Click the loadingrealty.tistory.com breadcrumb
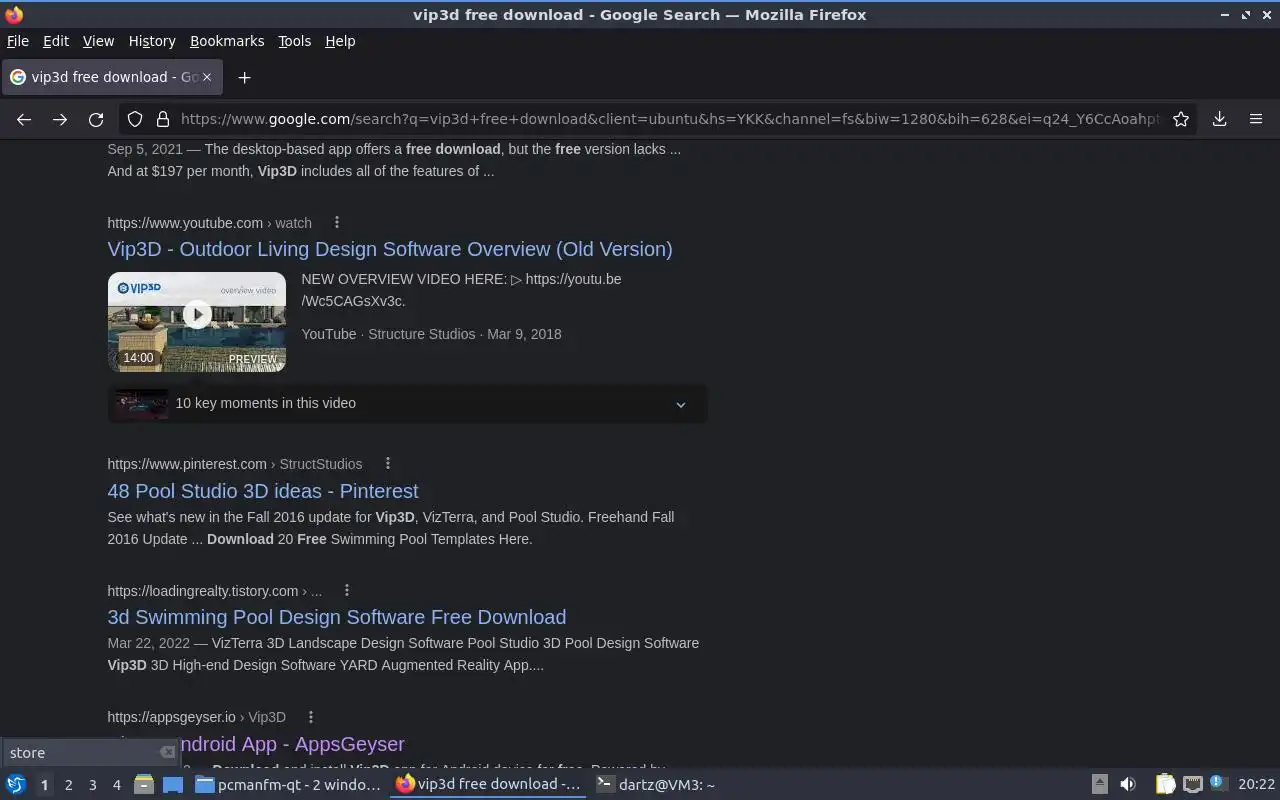 tap(215, 591)
